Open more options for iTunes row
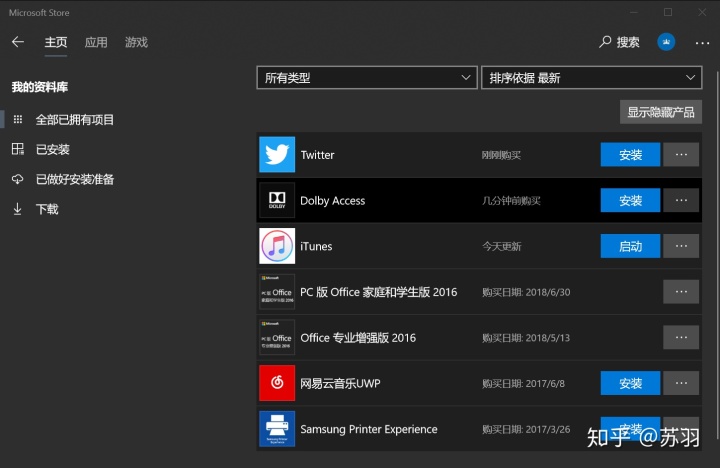Screen dimensions: 720x468 pyautogui.click(x=681, y=246)
